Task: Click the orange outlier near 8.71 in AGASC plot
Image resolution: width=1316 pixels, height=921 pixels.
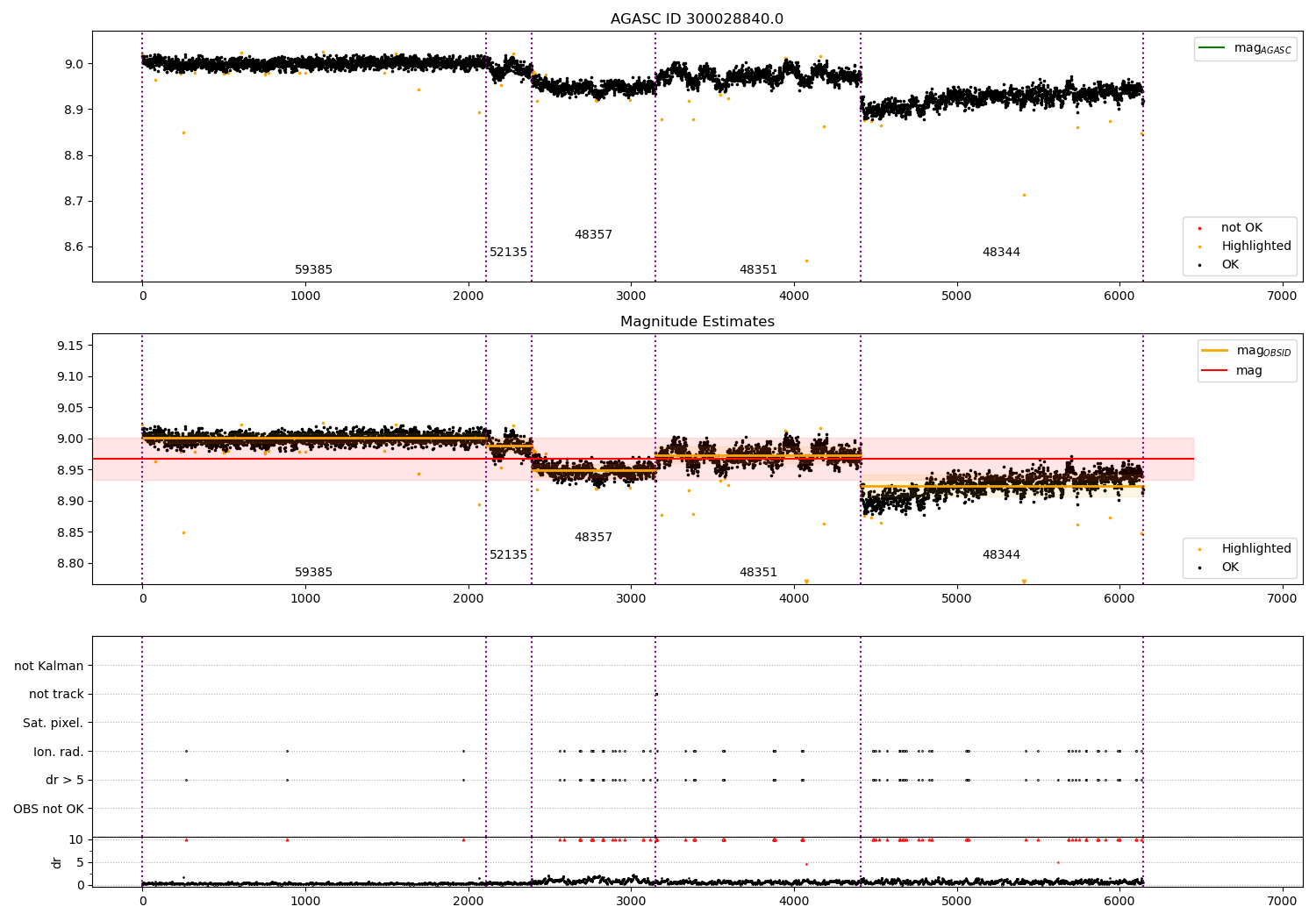Action: (1024, 195)
